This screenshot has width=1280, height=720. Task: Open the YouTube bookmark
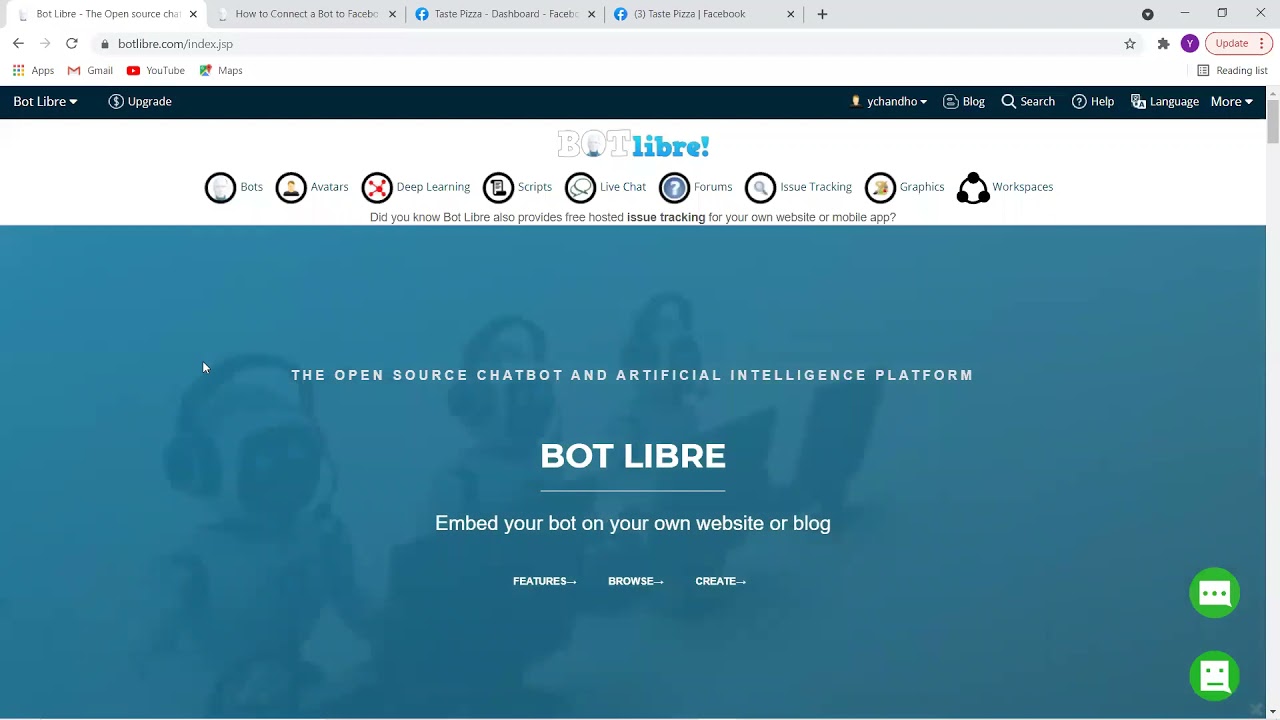point(156,71)
